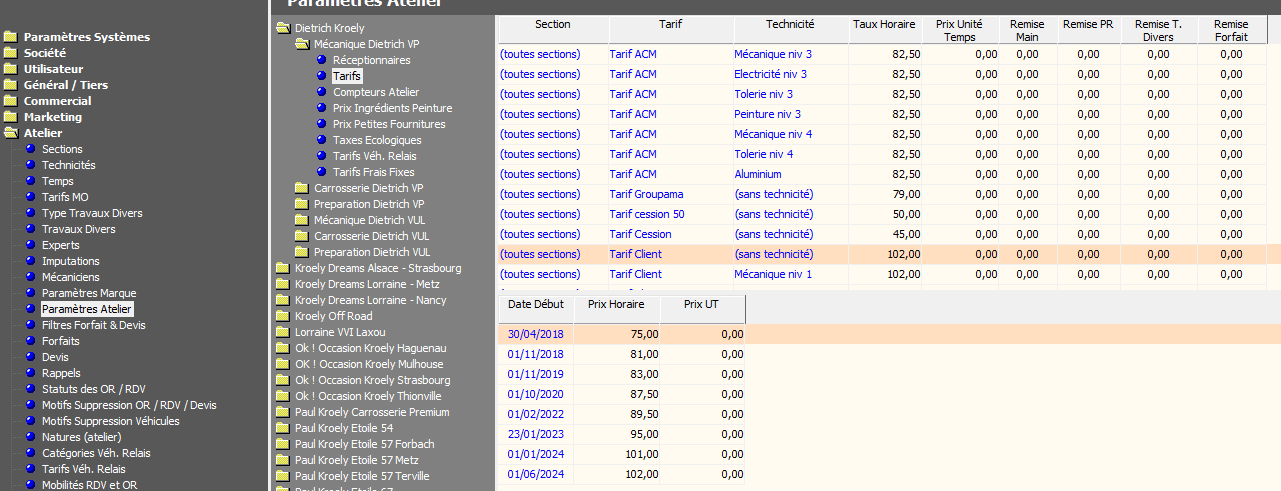Click the Utilisateur folder icon
Viewport: 1281px width, 491px height.
tap(11, 69)
